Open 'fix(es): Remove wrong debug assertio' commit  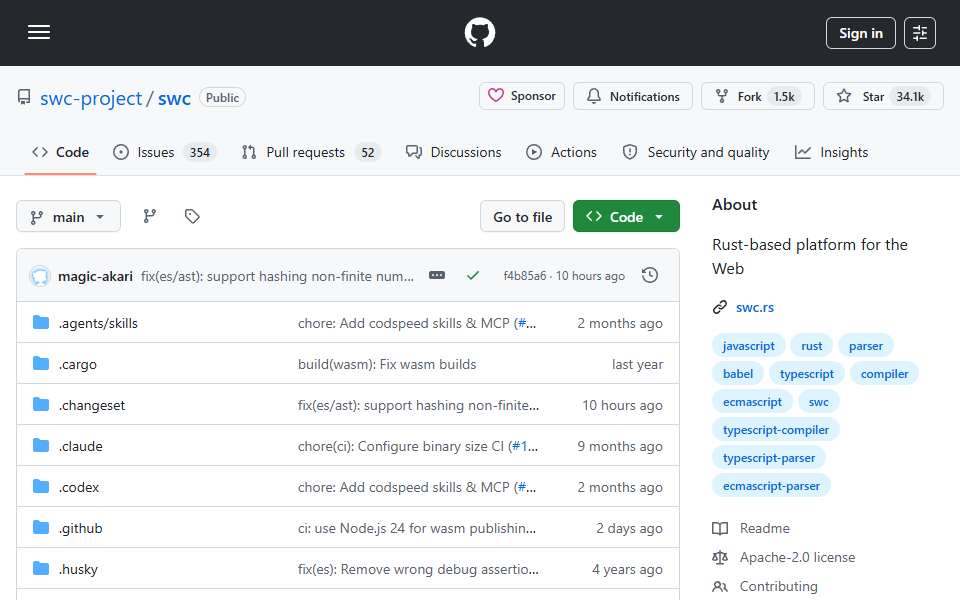click(418, 569)
